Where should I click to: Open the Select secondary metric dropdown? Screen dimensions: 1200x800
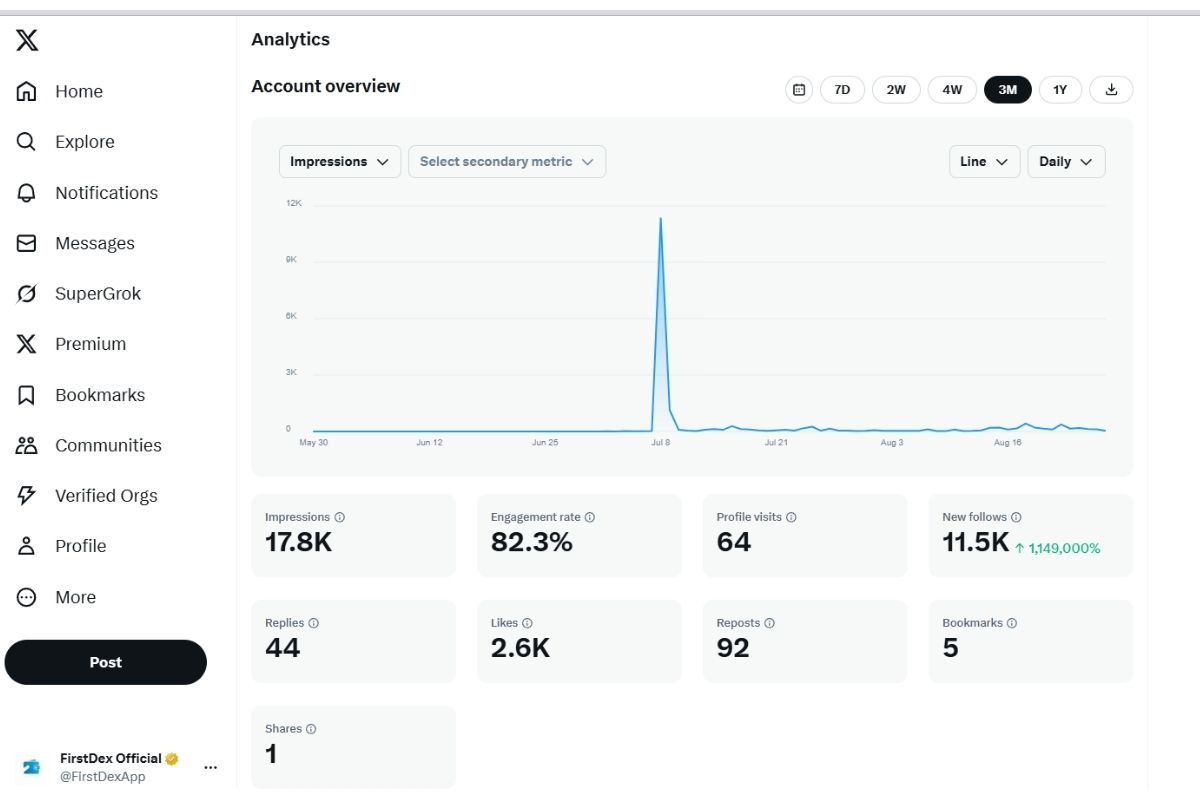506,162
